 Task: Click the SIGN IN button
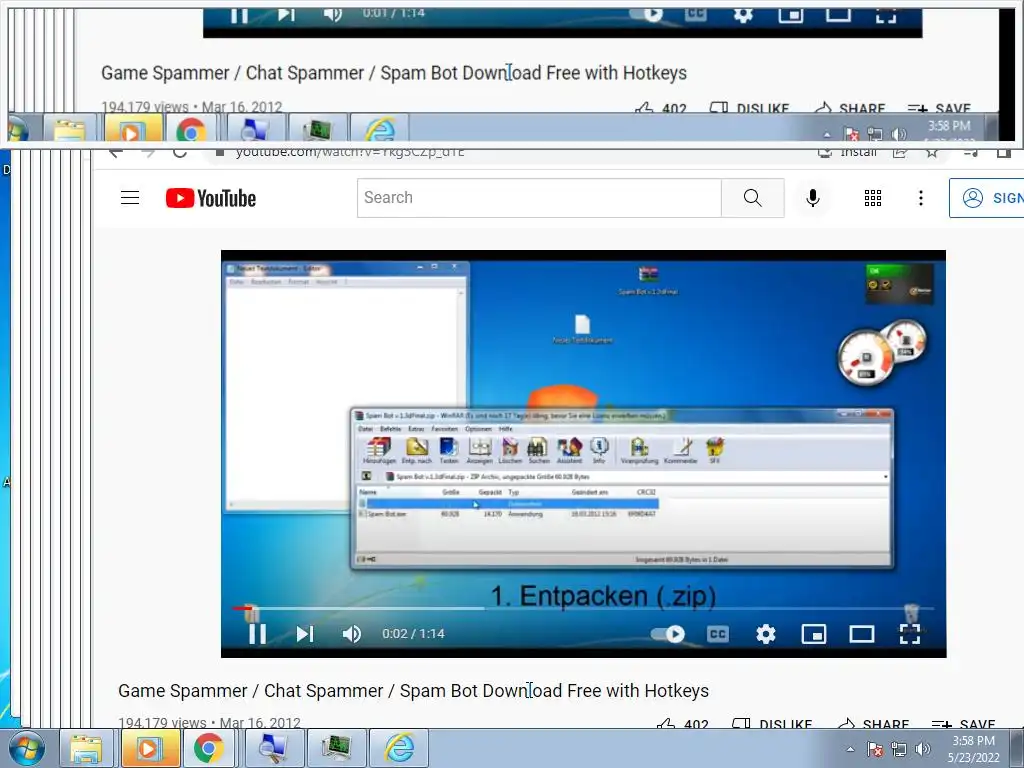click(987, 198)
